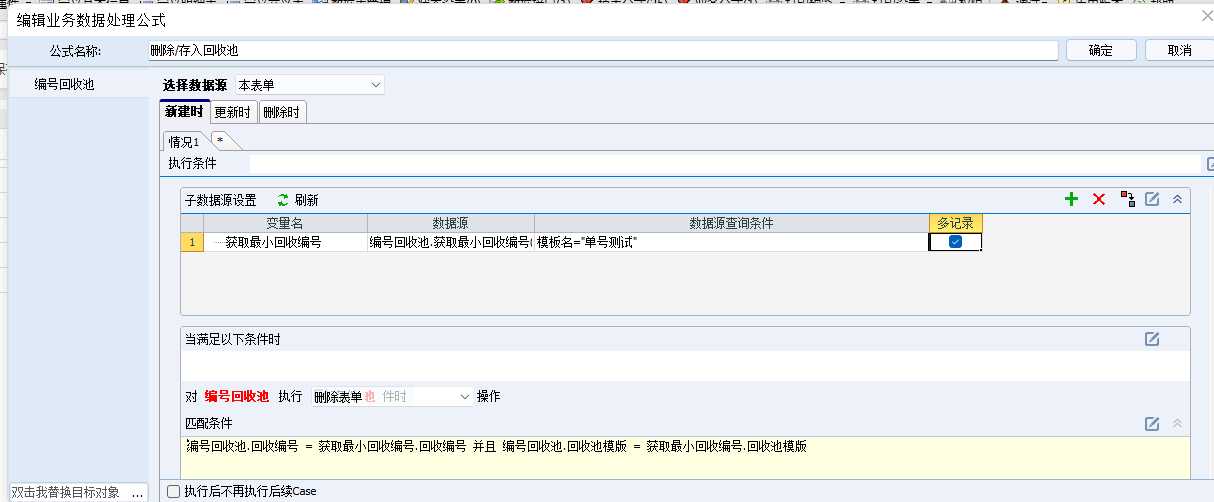This screenshot has height=502, width=1214.
Task: Click the 确定 button
Action: click(1101, 50)
